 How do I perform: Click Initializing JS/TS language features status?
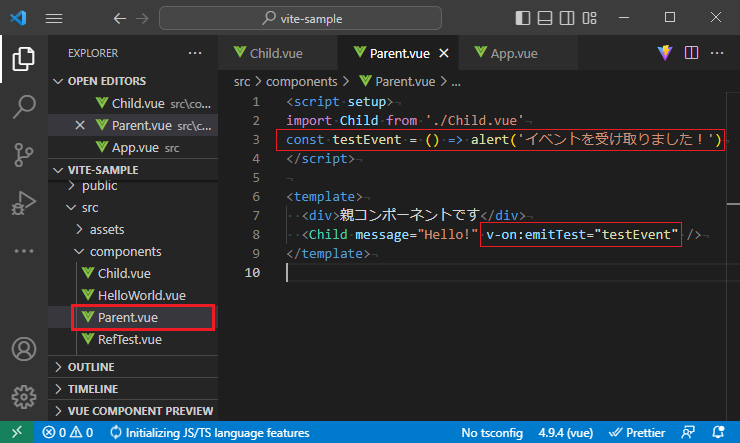210,432
